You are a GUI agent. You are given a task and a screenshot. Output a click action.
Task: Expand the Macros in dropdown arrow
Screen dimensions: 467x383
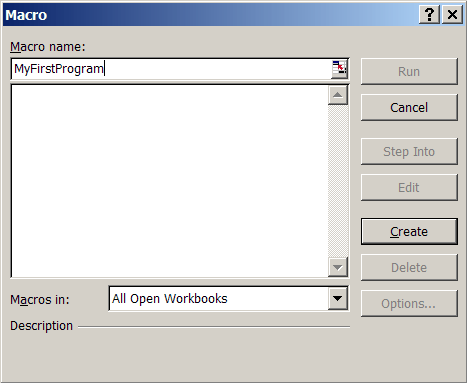click(x=338, y=298)
